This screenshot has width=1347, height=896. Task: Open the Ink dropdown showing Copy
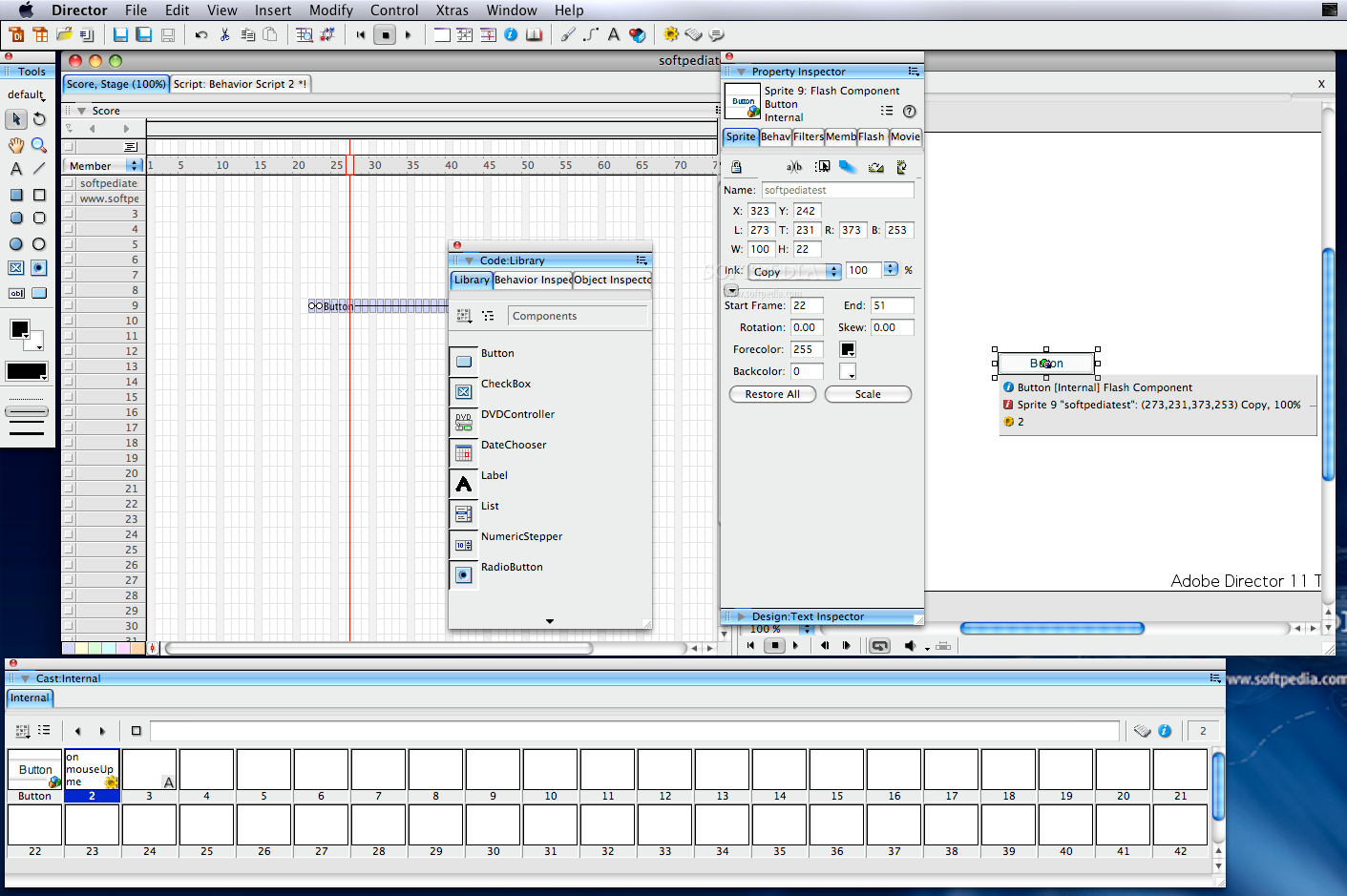(x=793, y=272)
